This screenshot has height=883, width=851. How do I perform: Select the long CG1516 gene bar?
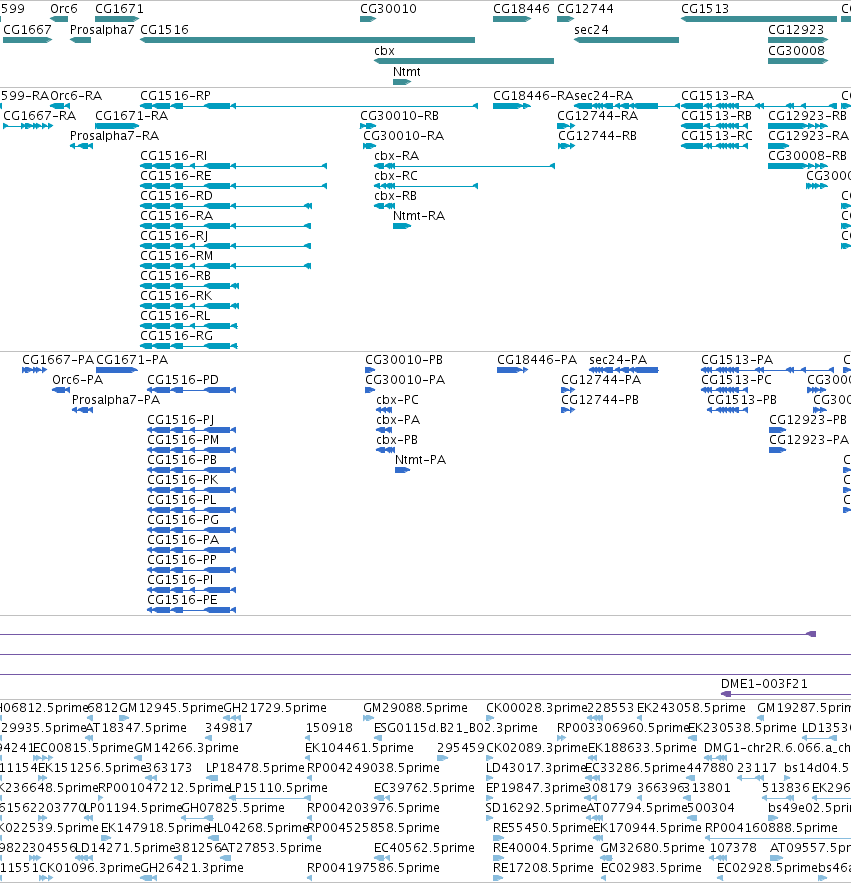pyautogui.click(x=308, y=40)
